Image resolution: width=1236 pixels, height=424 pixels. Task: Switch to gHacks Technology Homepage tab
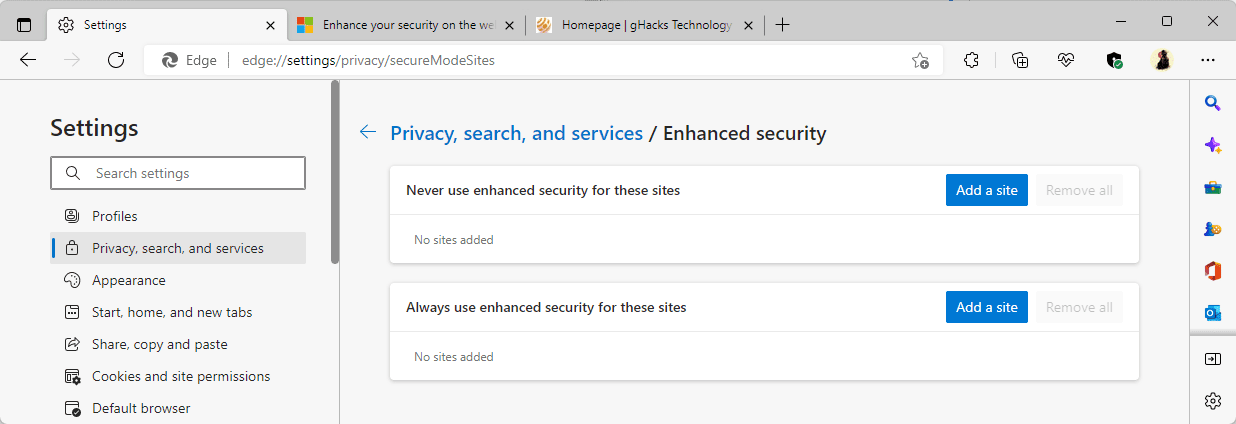(645, 25)
